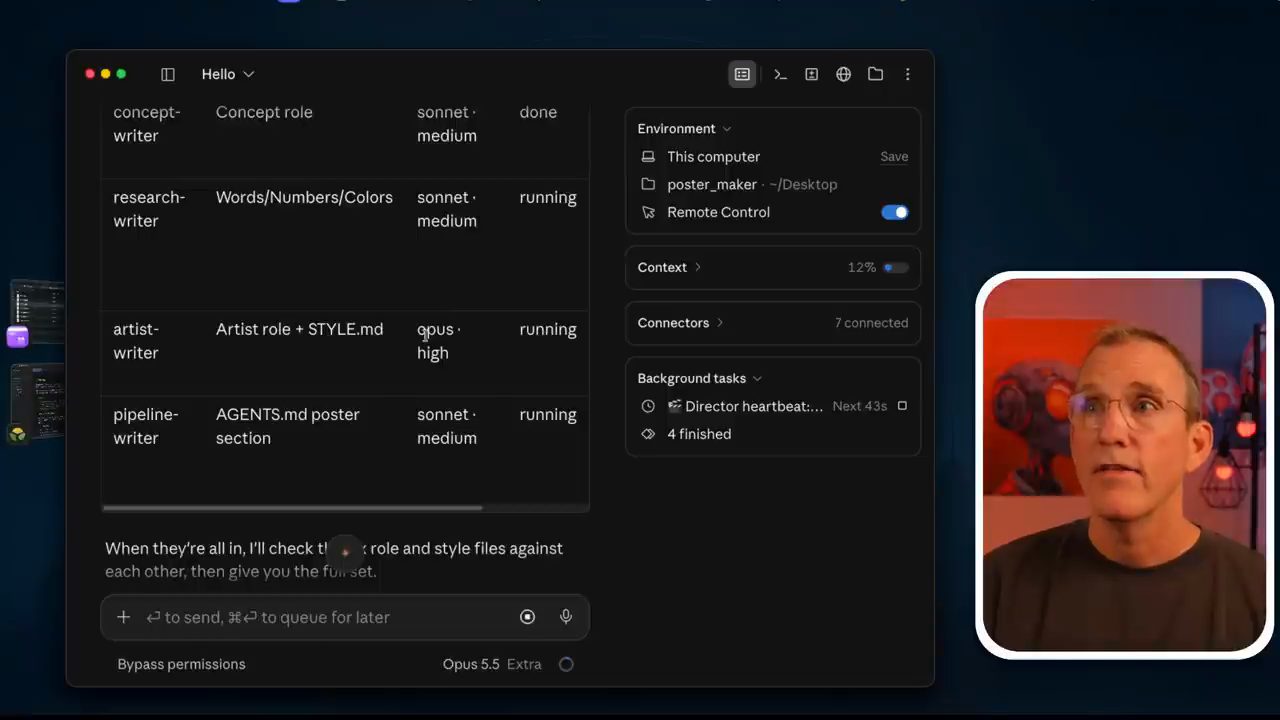Start voice dictation with microphone icon
The width and height of the screenshot is (1280, 720).
566,617
